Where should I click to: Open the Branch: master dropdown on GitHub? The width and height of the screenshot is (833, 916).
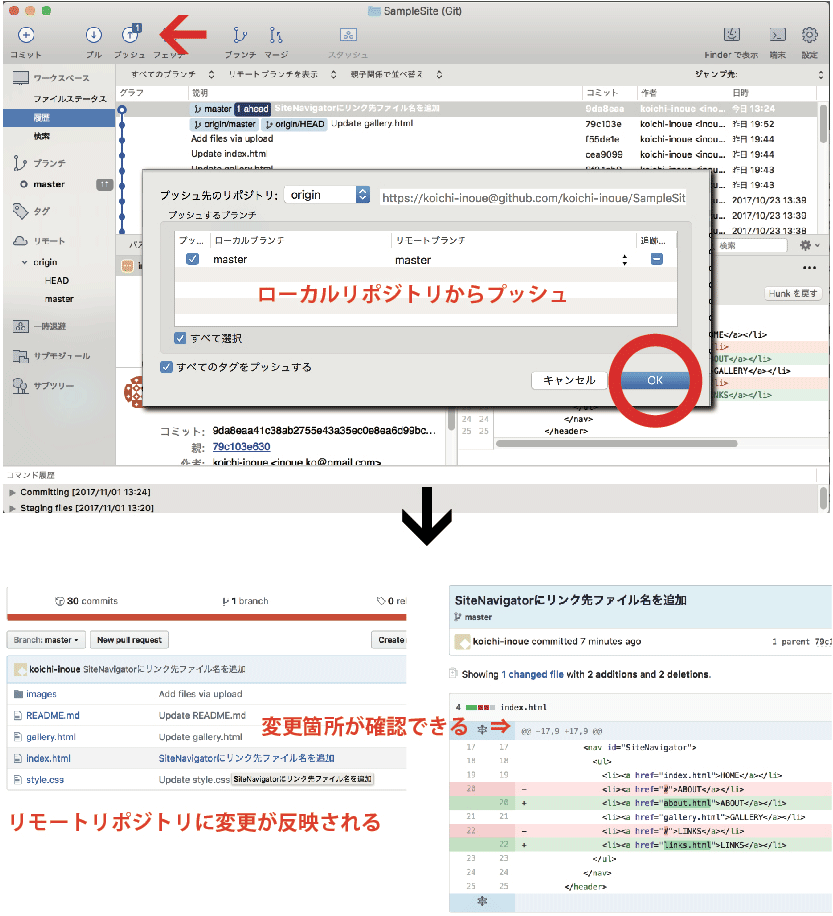(x=46, y=640)
